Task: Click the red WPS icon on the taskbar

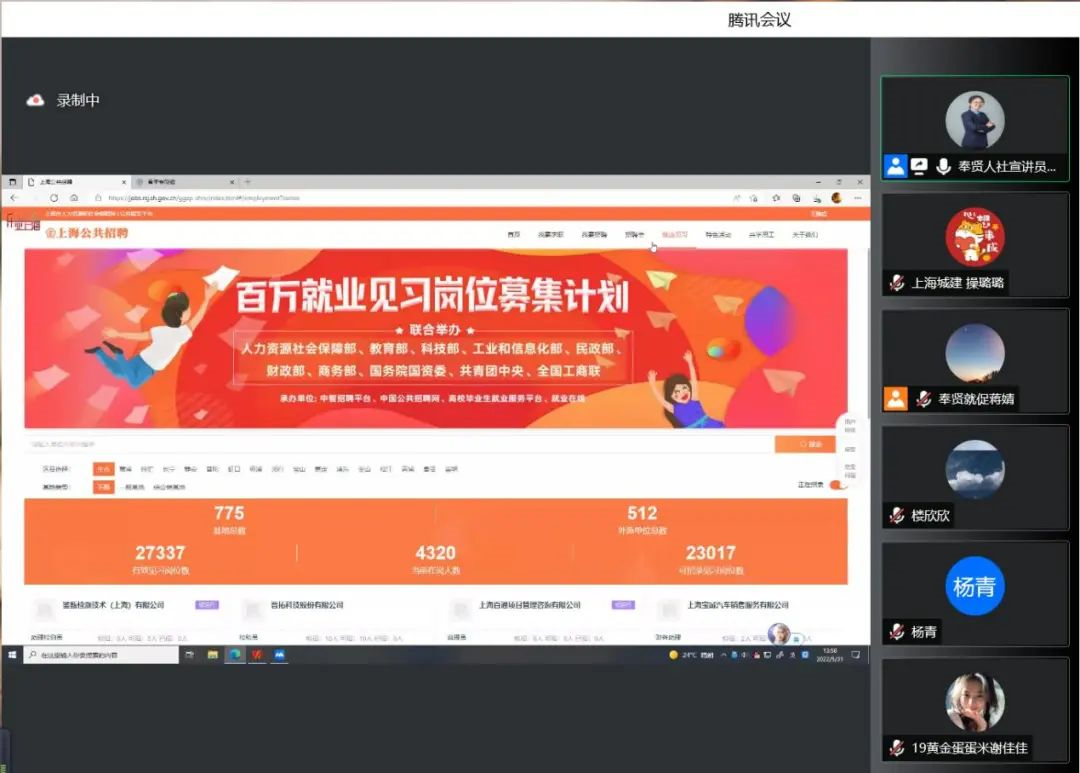Action: (257, 655)
